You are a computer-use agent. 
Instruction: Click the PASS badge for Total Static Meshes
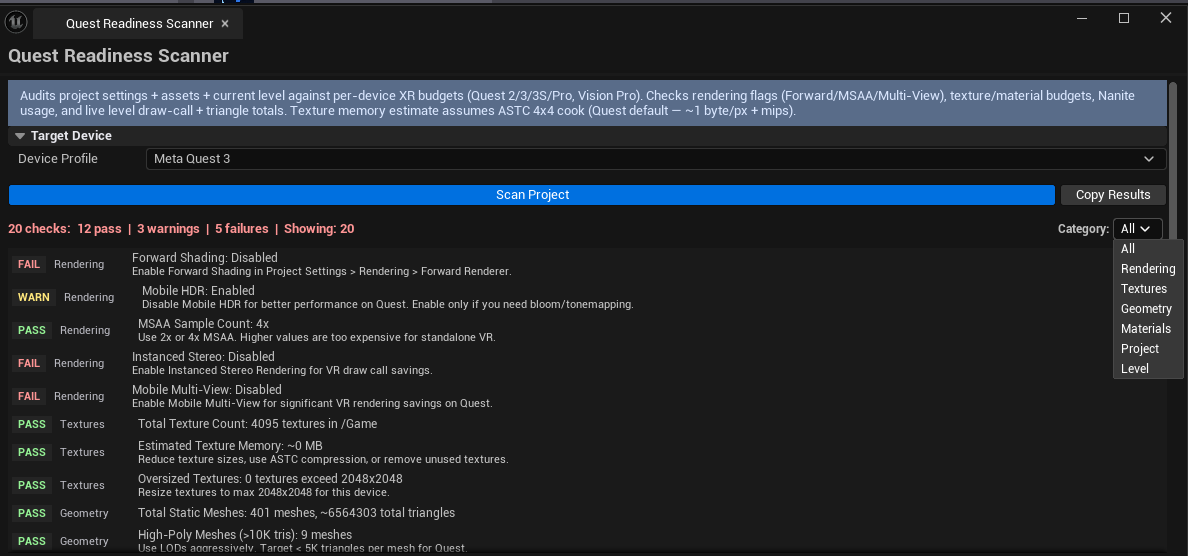[32, 513]
